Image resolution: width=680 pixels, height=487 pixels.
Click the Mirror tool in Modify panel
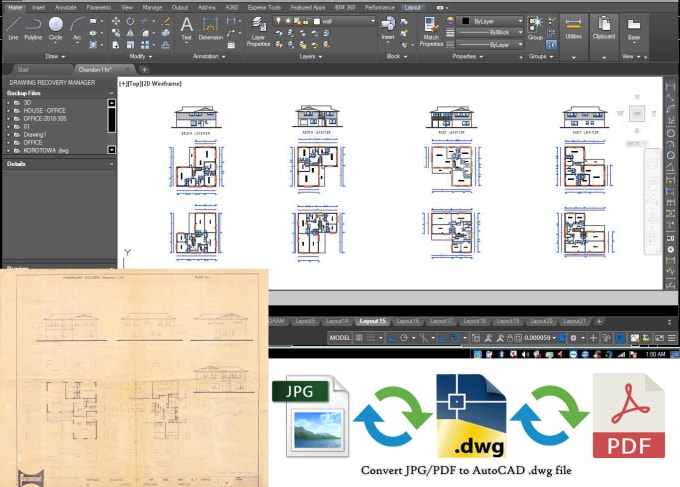(130, 33)
